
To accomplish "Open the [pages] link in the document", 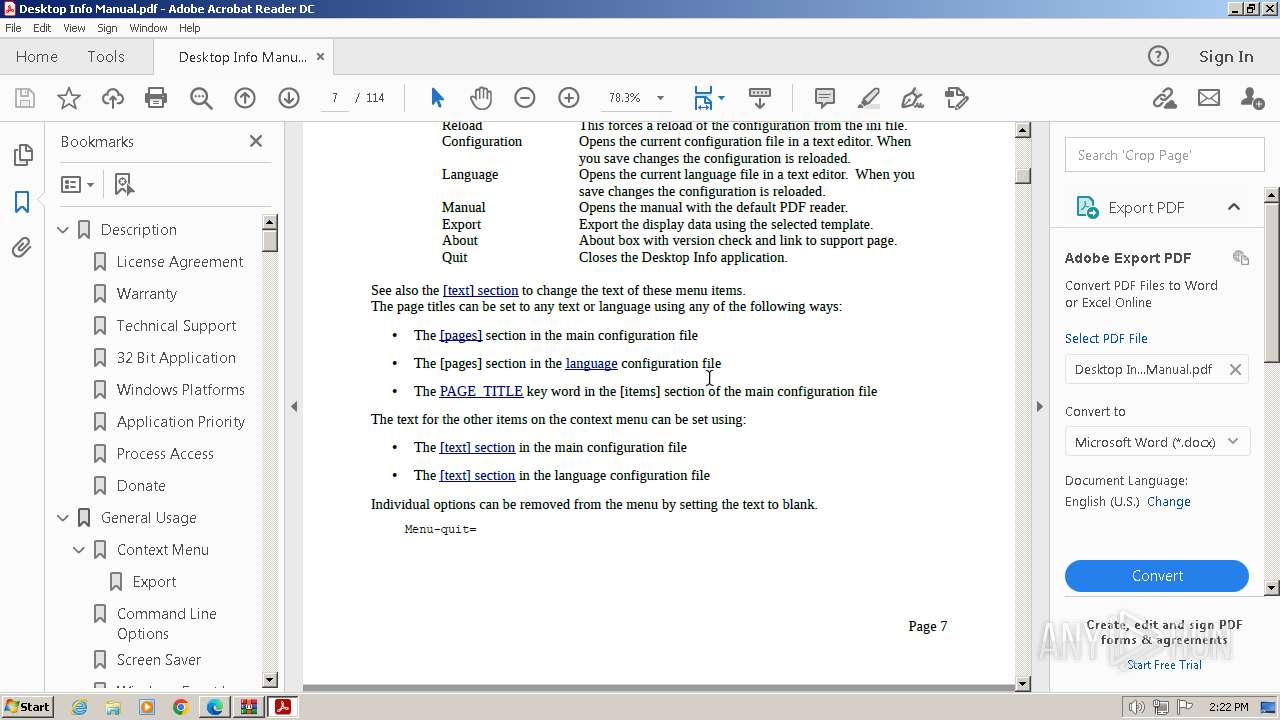I will tap(461, 335).
